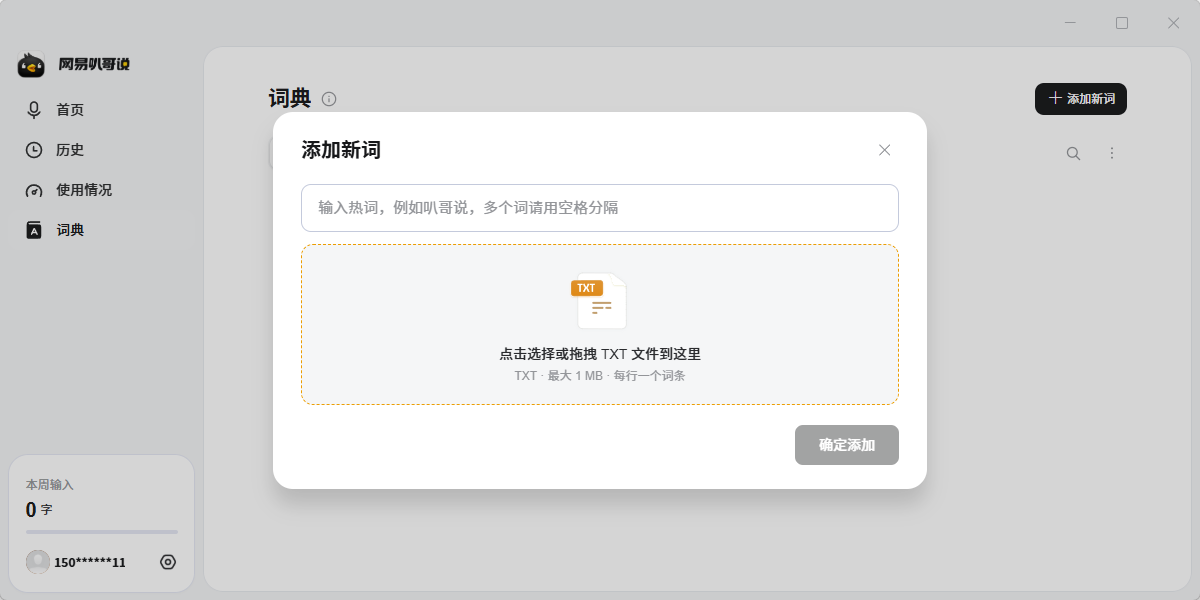Open the three-dot more options menu
The width and height of the screenshot is (1200, 600).
(x=1111, y=153)
